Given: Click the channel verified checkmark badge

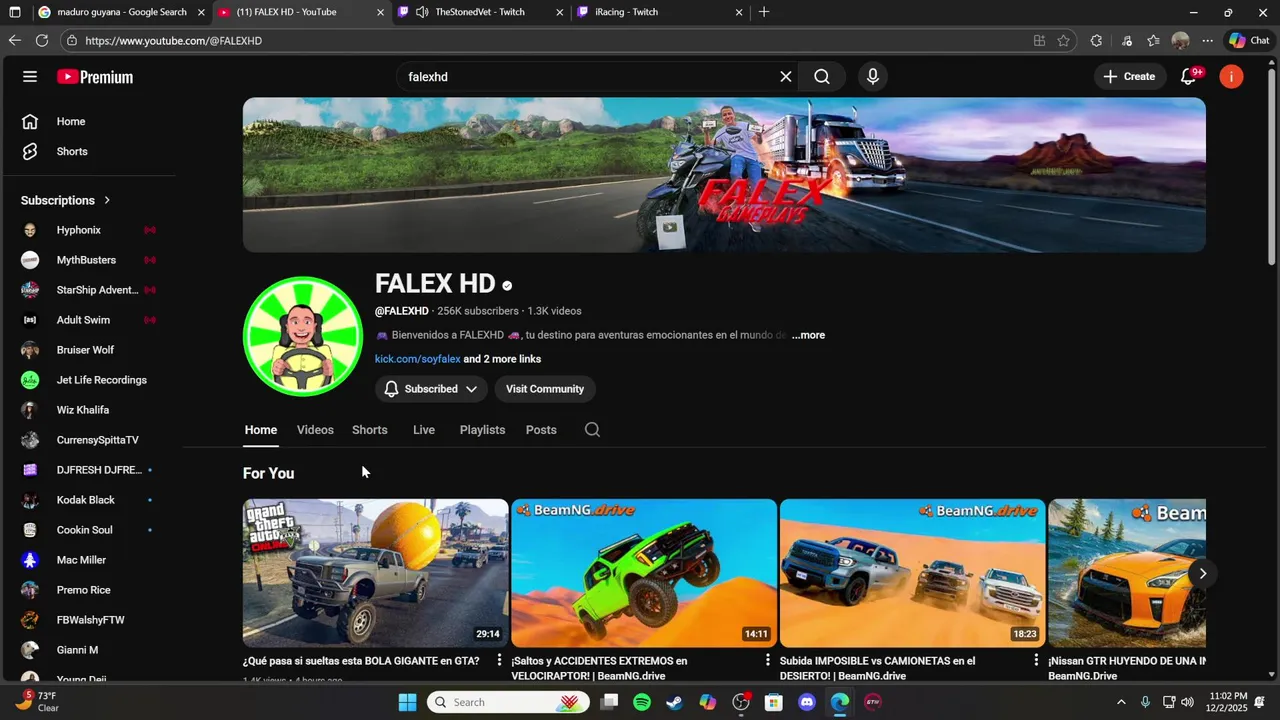Looking at the screenshot, I should click(507, 286).
